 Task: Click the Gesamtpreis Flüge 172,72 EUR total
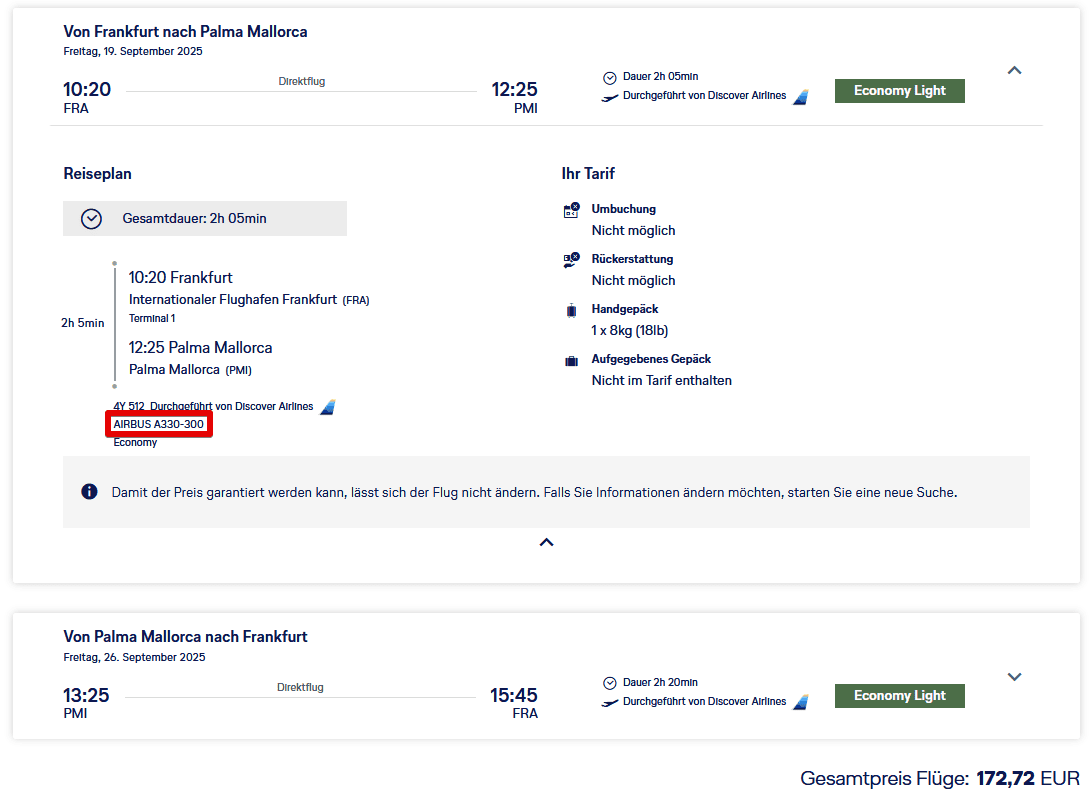[x=939, y=778]
